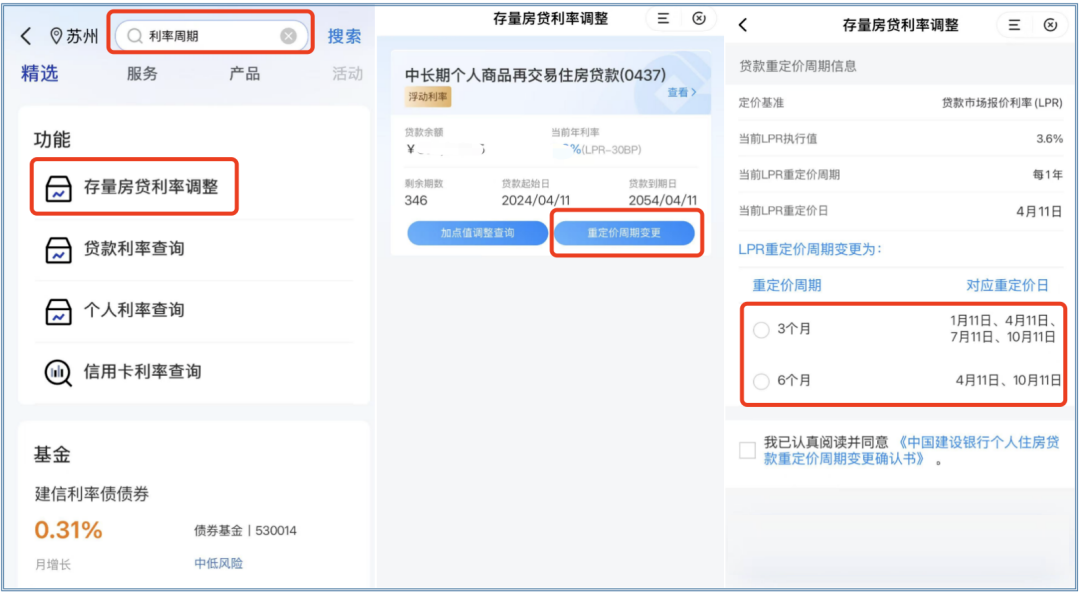Clear the search text with the X icon
The width and height of the screenshot is (1080, 593).
coord(288,36)
